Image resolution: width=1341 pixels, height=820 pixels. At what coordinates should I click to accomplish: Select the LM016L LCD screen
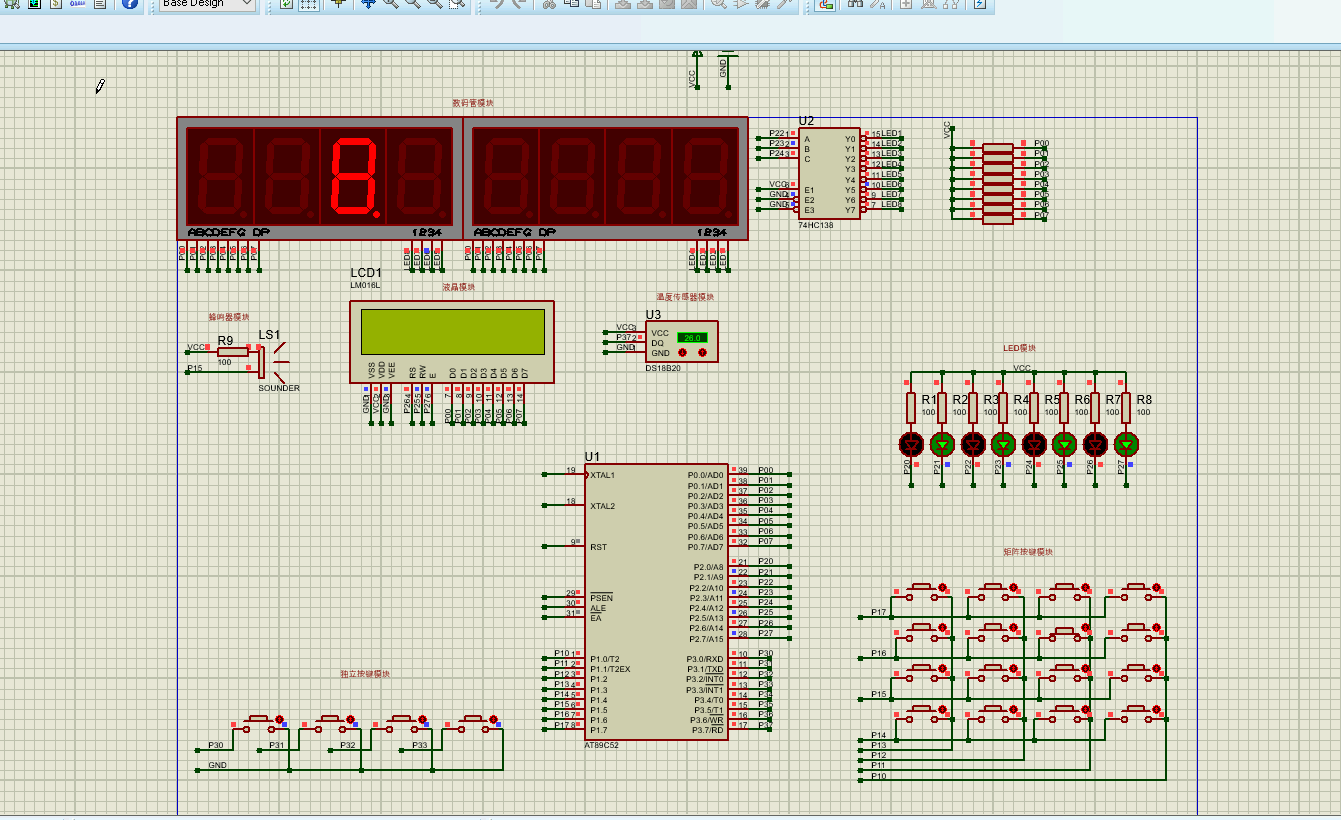pos(451,341)
